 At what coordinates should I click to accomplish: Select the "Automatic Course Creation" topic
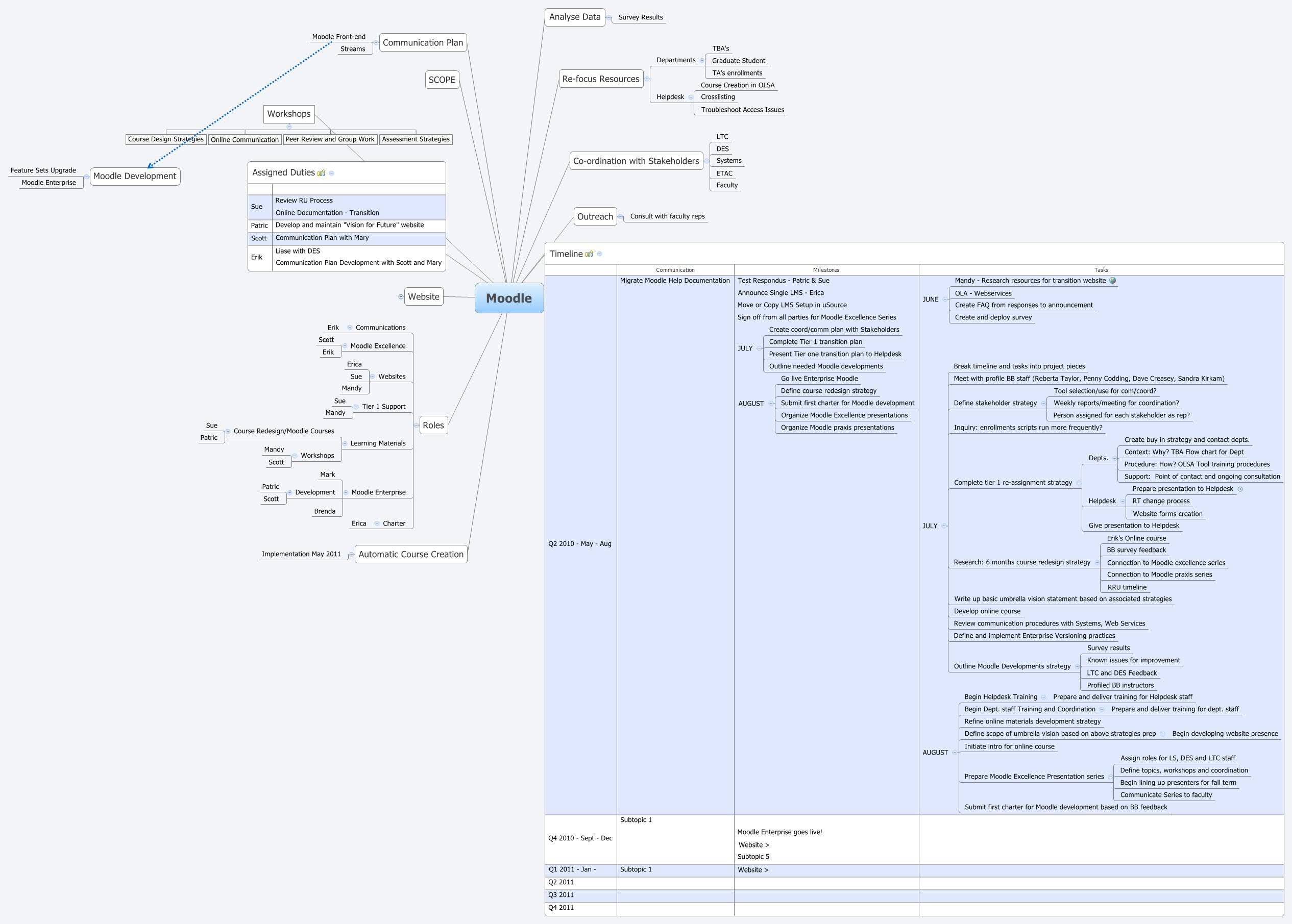pyautogui.click(x=410, y=554)
